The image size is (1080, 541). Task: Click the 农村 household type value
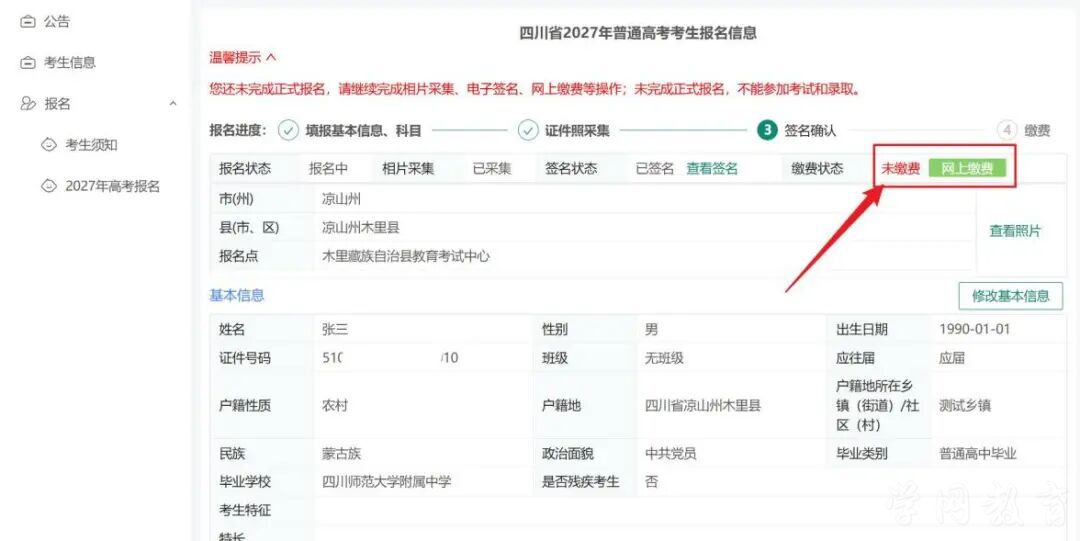tap(335, 405)
